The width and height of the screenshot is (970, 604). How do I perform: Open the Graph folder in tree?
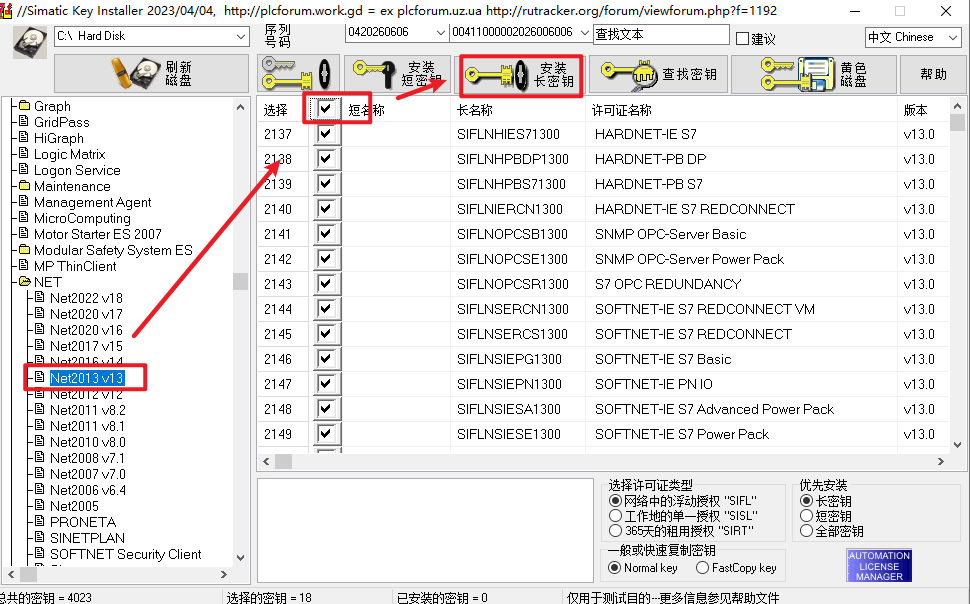tap(52, 106)
